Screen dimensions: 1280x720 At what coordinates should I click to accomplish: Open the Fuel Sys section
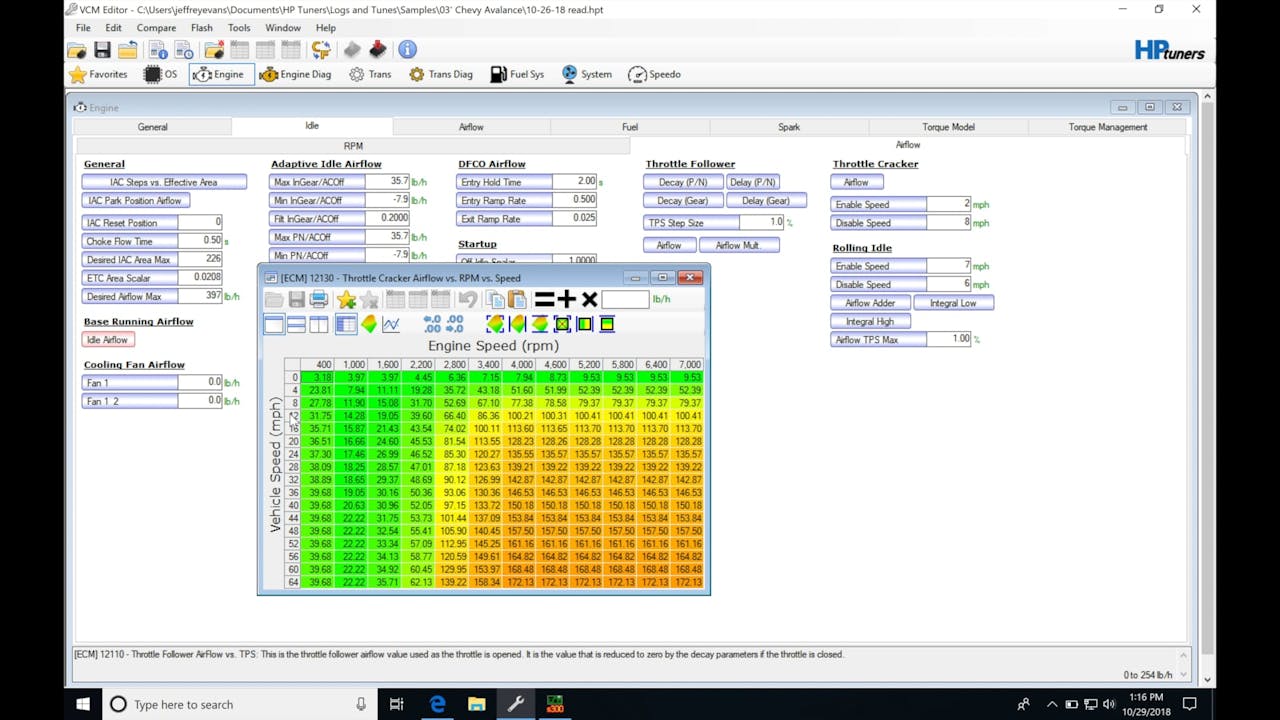point(517,74)
